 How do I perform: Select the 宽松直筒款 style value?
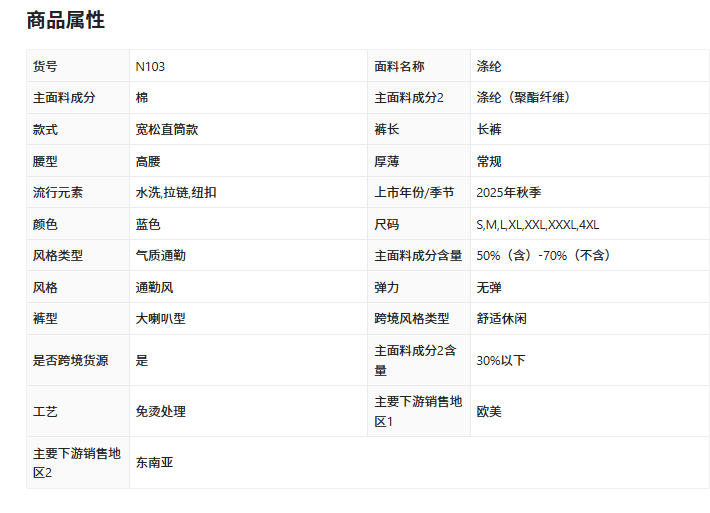(167, 130)
